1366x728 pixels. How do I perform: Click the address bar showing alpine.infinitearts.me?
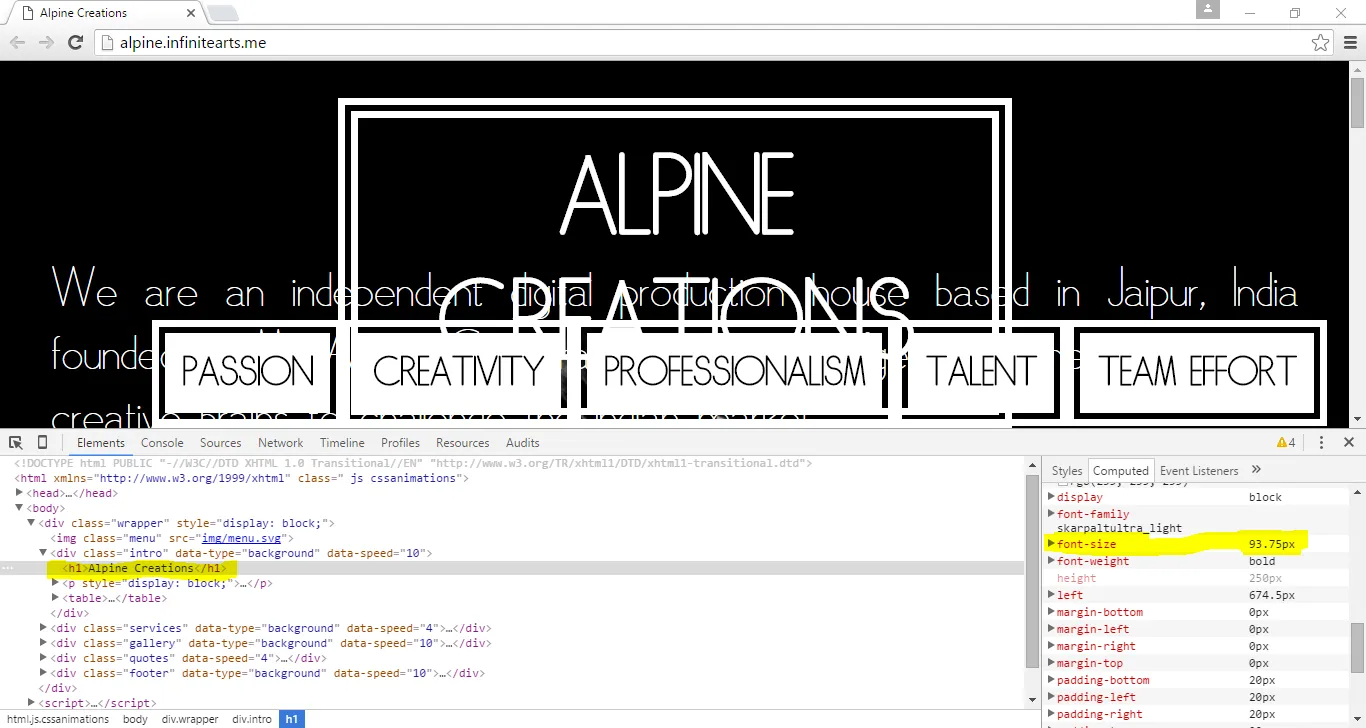click(x=714, y=43)
